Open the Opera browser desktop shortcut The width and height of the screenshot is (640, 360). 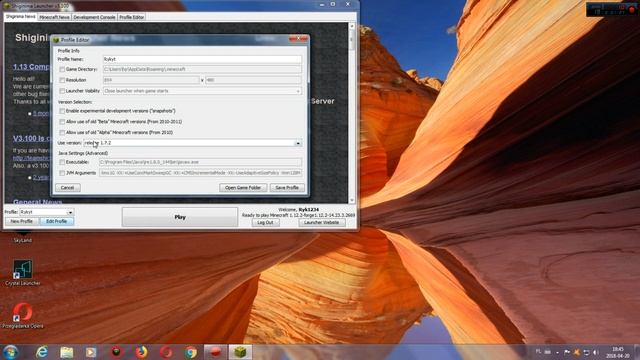(x=22, y=316)
